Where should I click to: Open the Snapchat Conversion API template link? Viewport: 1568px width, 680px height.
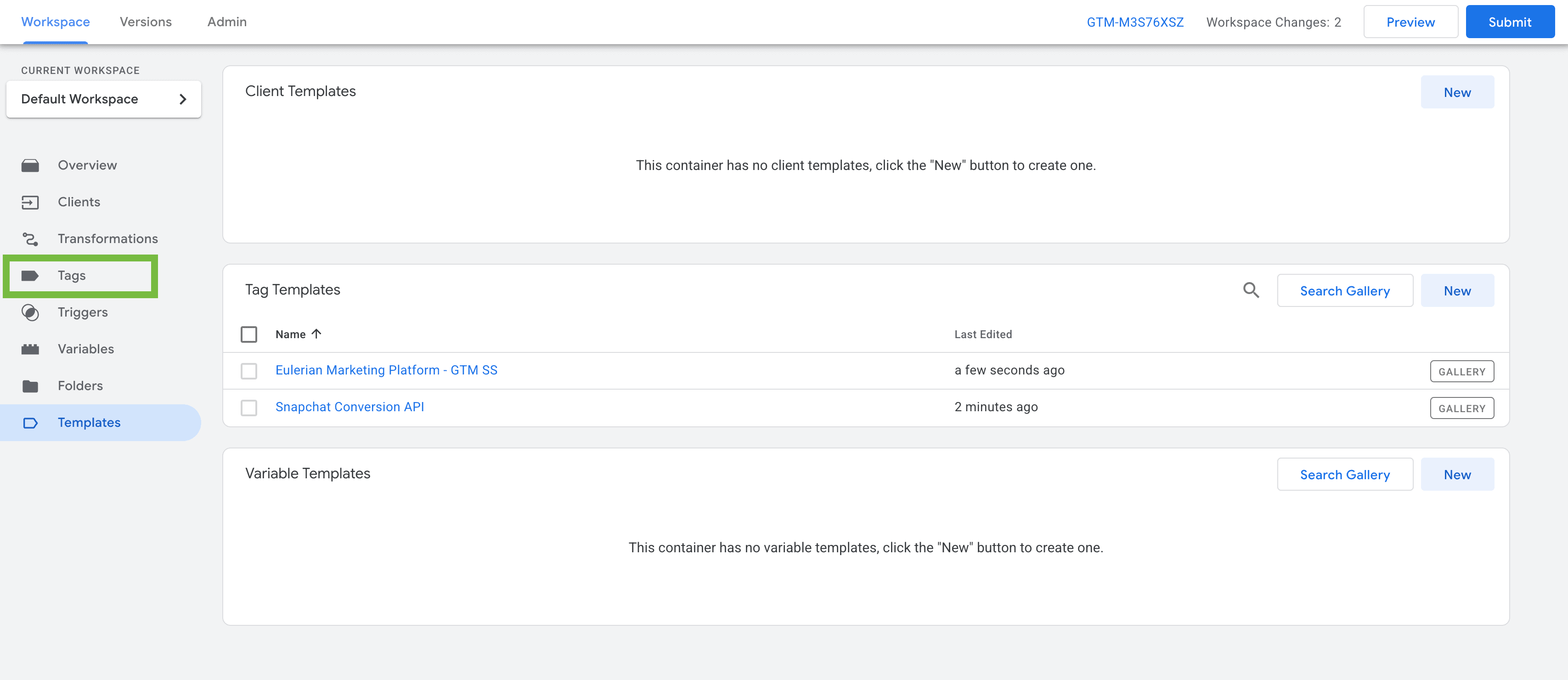tap(350, 407)
